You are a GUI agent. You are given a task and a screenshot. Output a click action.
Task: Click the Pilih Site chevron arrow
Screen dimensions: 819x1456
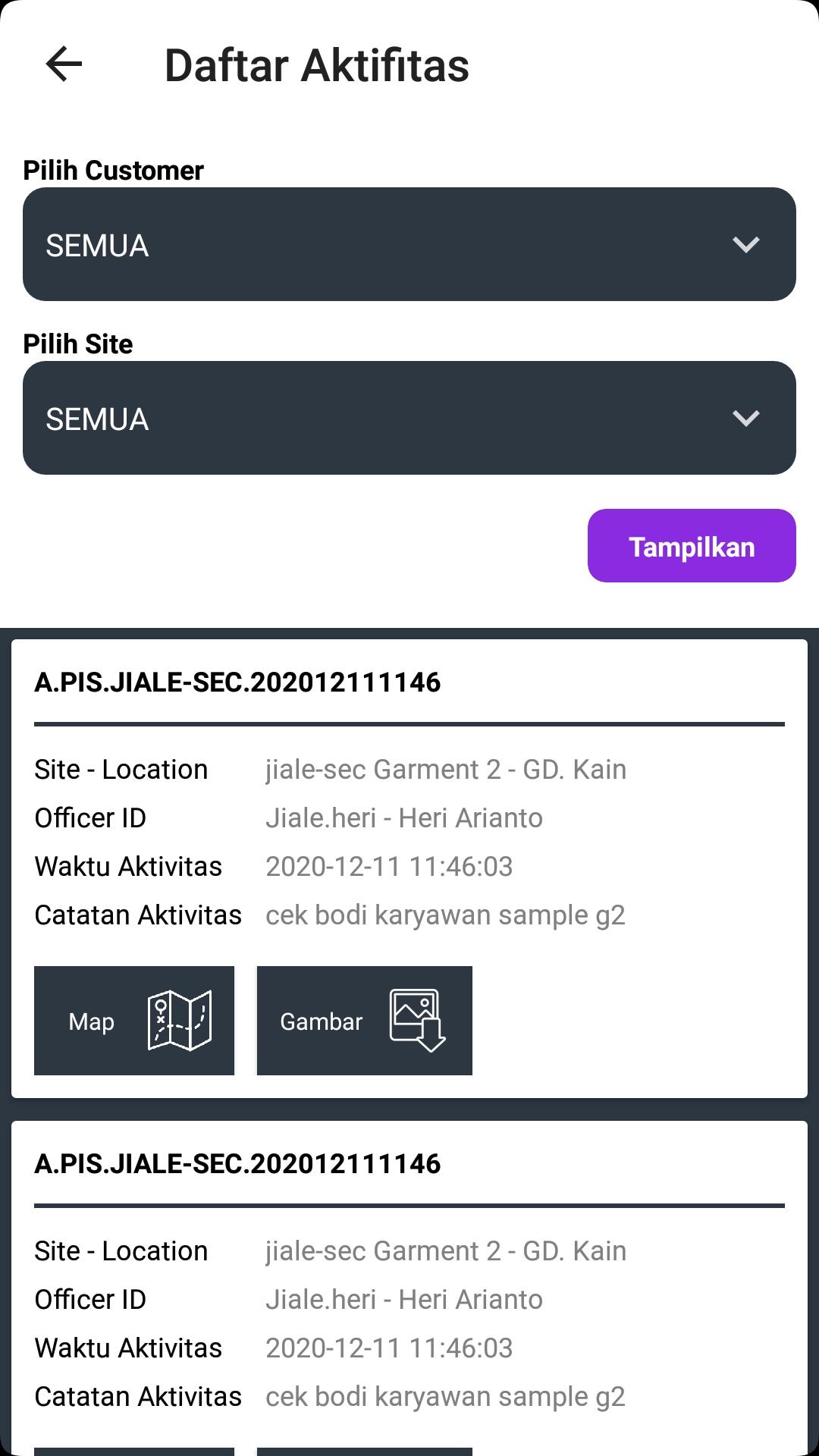point(746,418)
